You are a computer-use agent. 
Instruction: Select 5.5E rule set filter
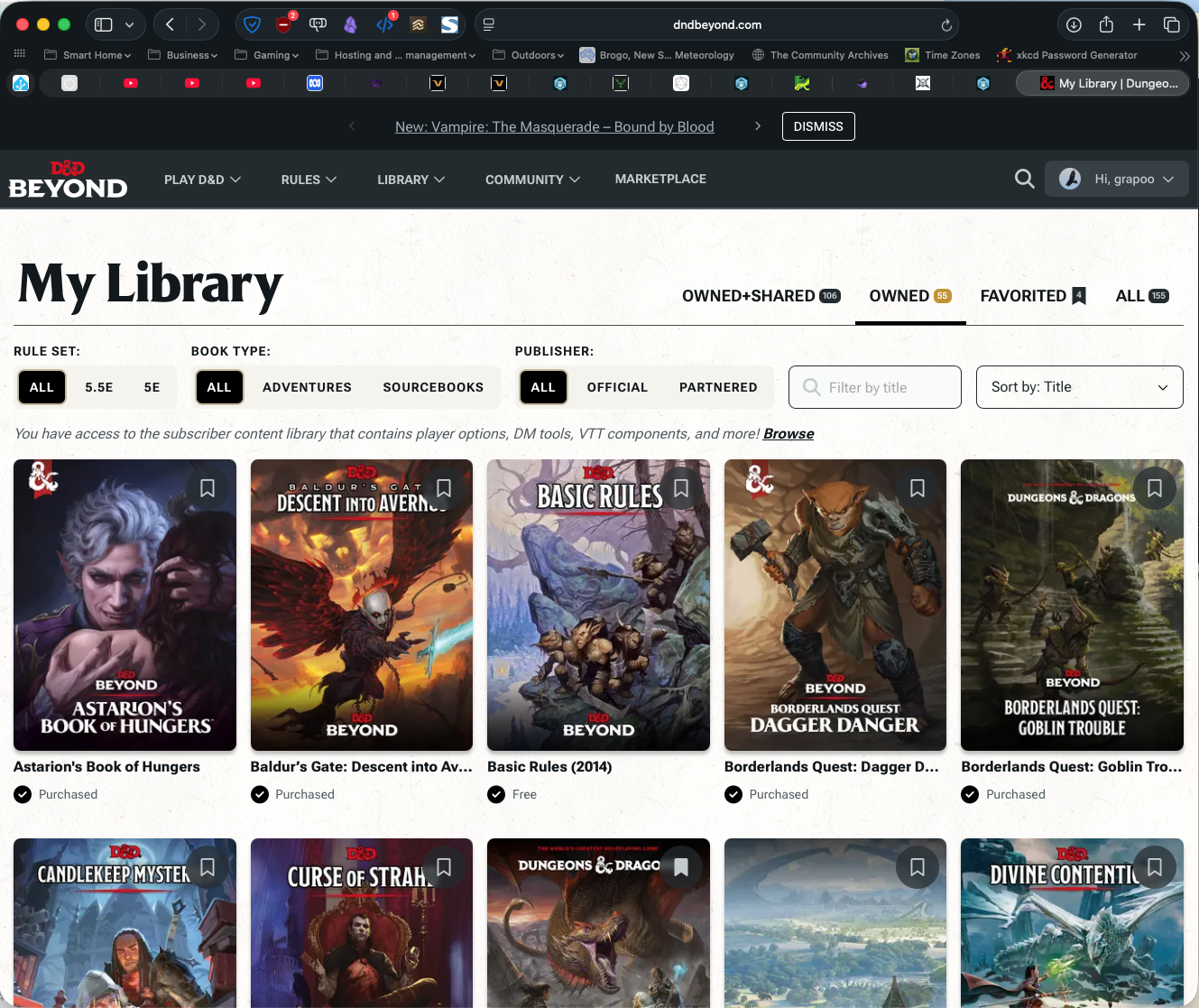coord(99,387)
